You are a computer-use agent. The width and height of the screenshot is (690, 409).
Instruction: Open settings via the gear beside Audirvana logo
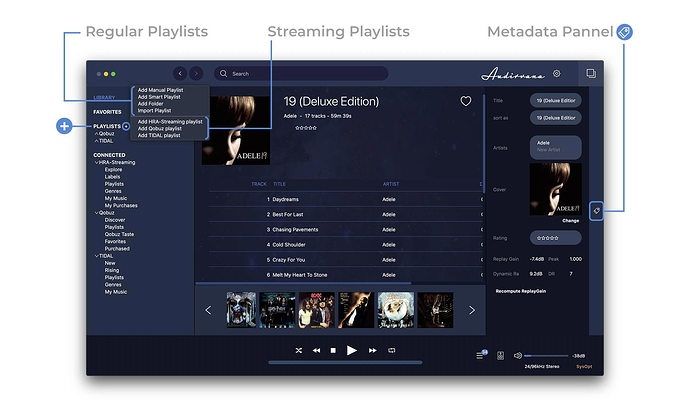(x=557, y=74)
